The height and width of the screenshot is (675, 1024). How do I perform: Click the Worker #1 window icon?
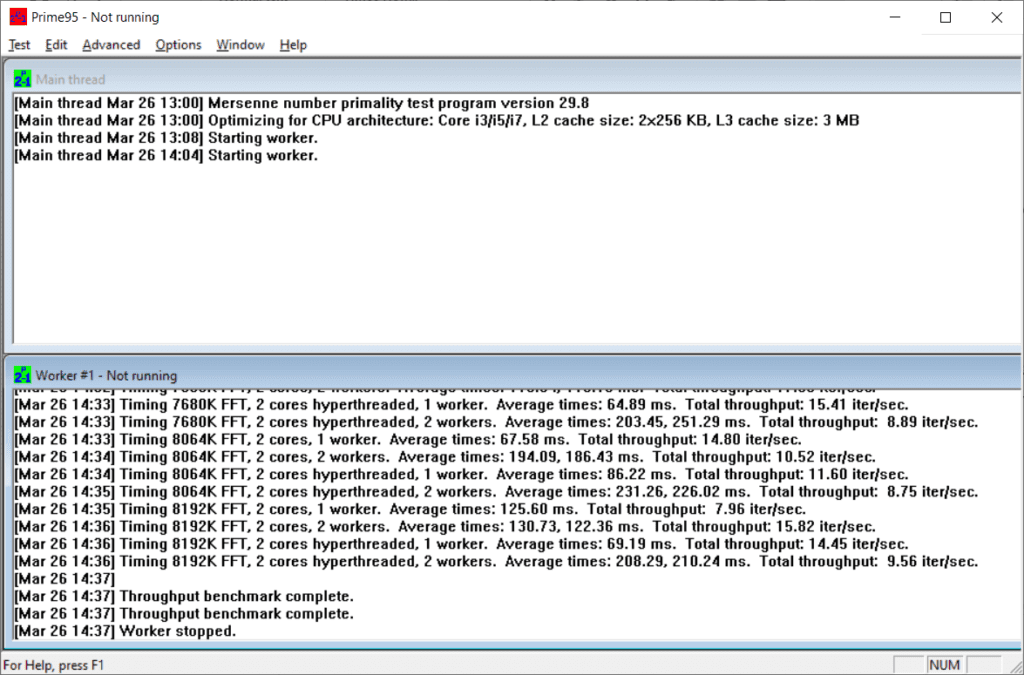(22, 375)
